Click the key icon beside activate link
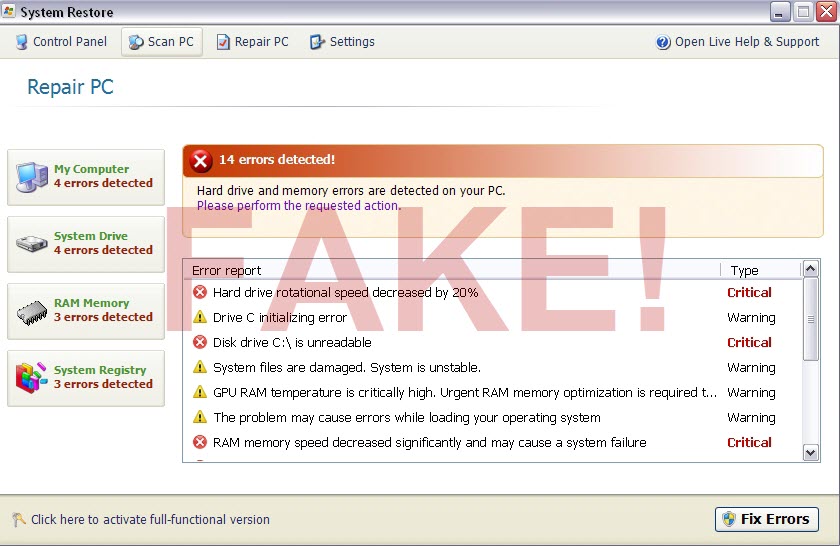The width and height of the screenshot is (840, 546). [x=18, y=519]
